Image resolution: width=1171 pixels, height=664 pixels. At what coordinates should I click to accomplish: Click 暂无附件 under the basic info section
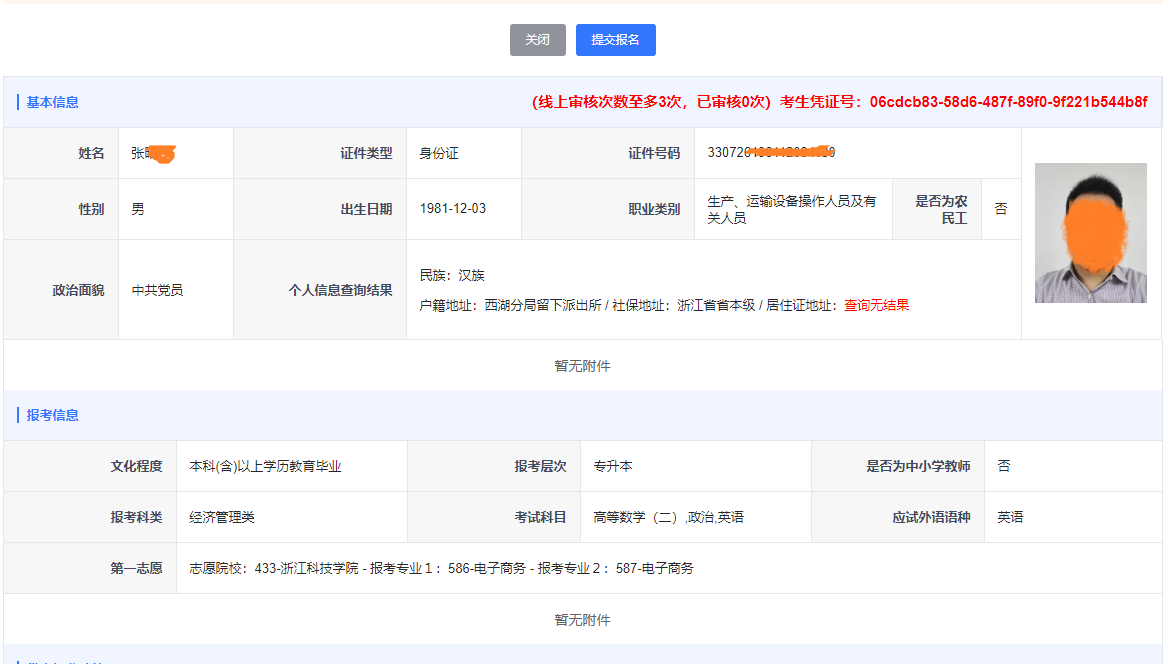(582, 366)
